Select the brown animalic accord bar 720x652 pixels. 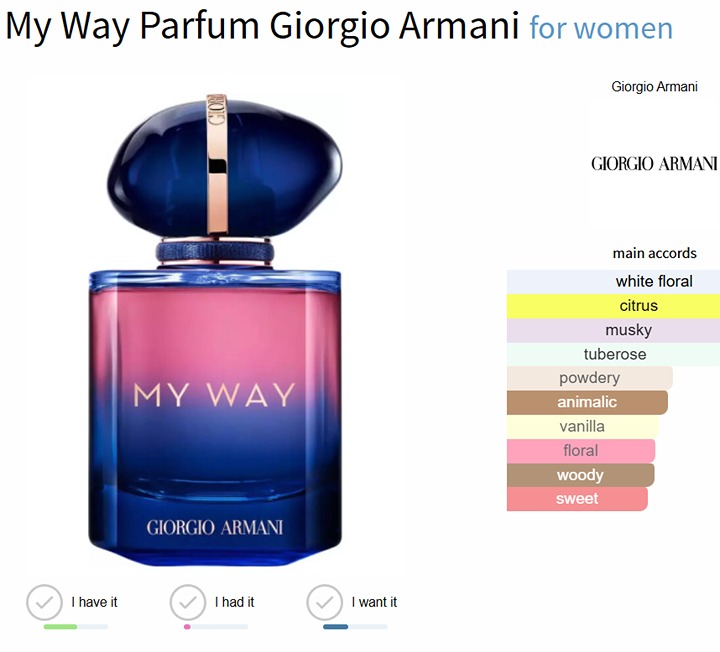587,402
